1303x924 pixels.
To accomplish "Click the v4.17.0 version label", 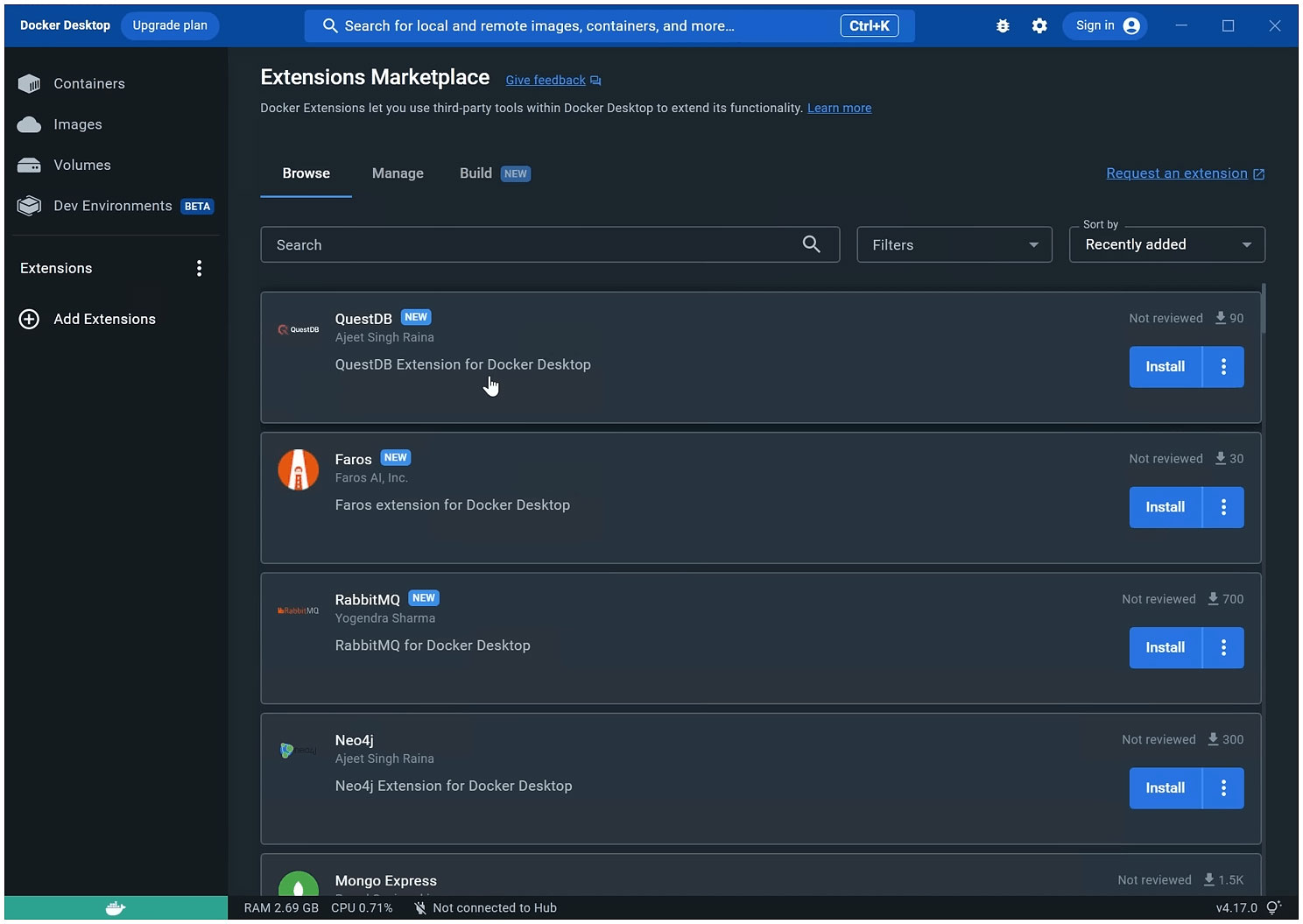I will point(1236,908).
